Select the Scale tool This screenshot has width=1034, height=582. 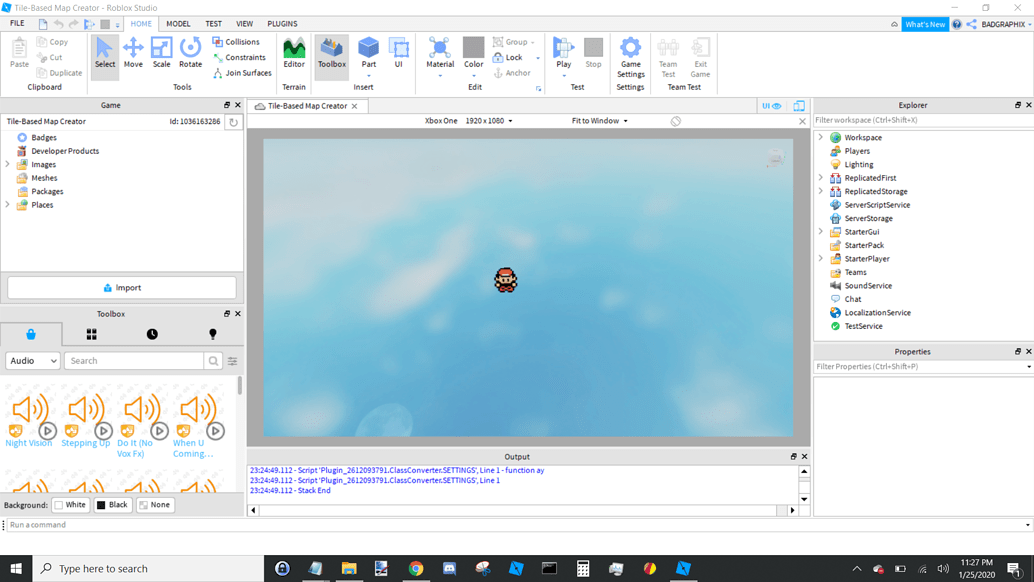pos(162,50)
